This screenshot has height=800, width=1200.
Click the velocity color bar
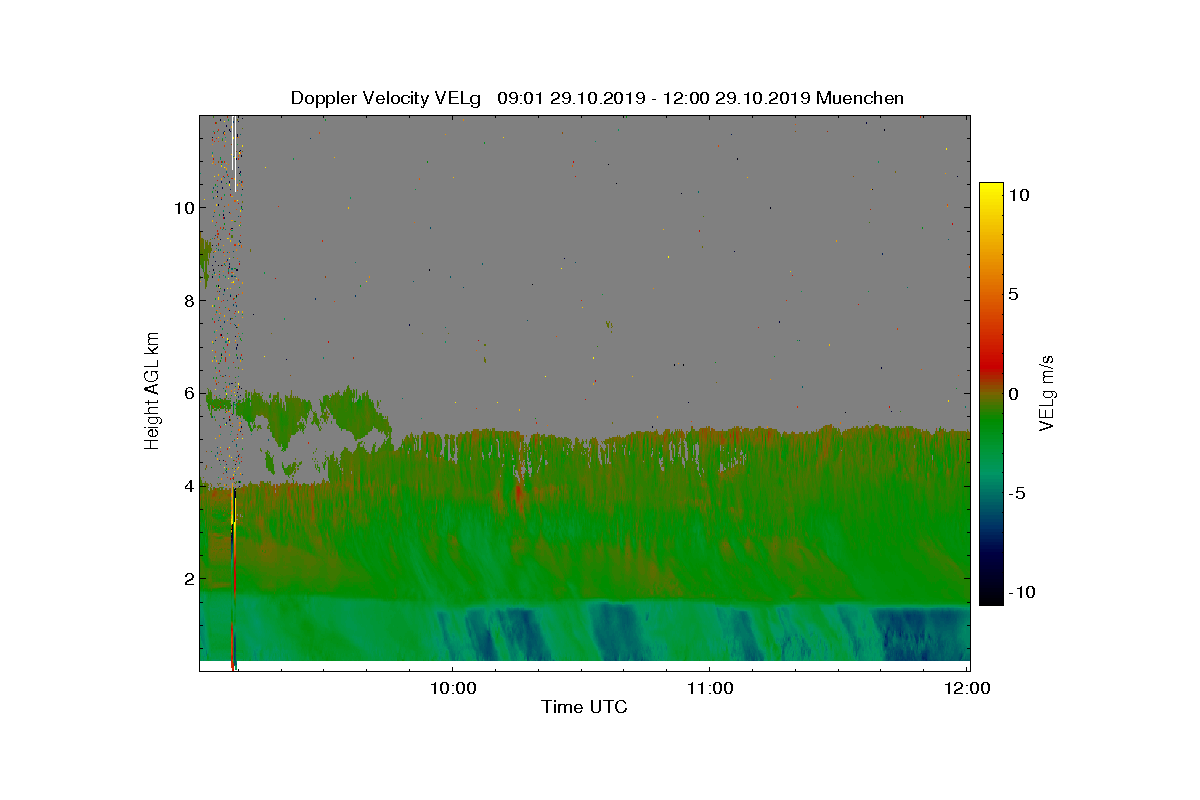click(990, 394)
